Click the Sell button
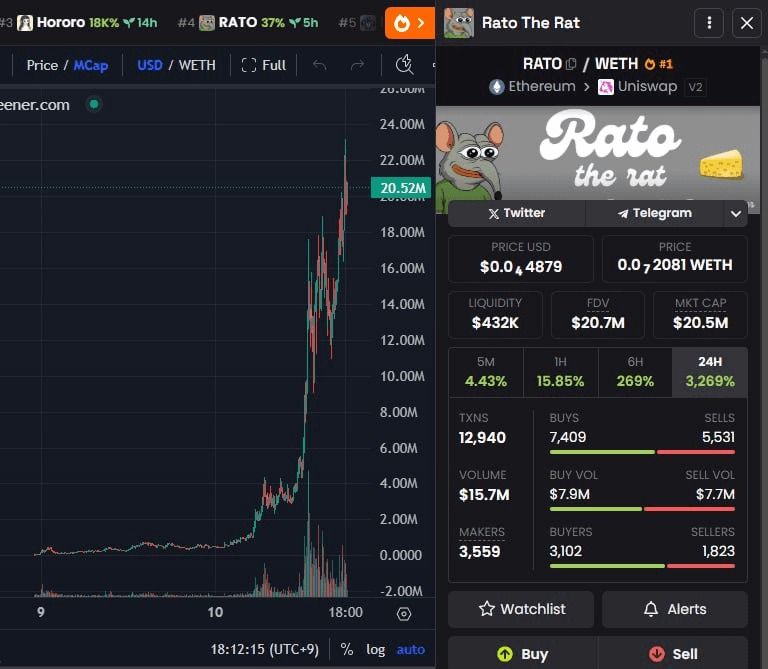 click(673, 654)
